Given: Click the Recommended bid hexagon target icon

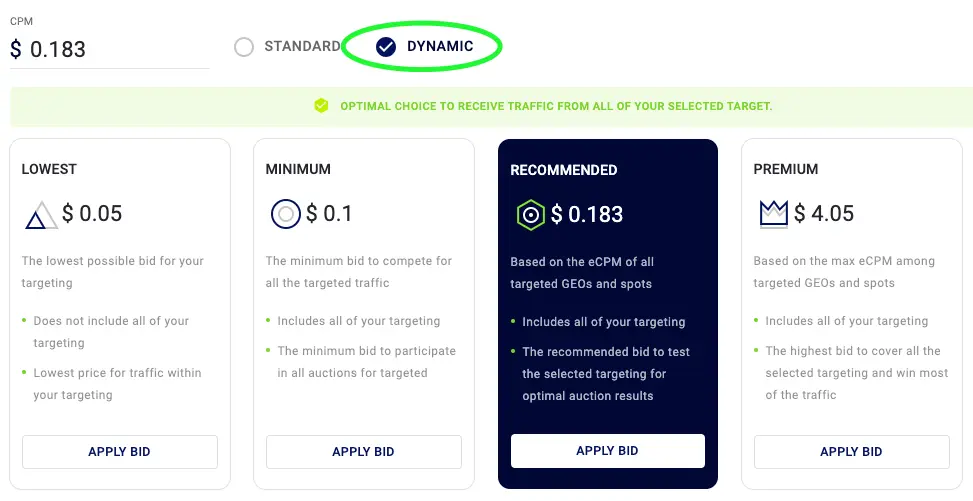Looking at the screenshot, I should click(530, 214).
